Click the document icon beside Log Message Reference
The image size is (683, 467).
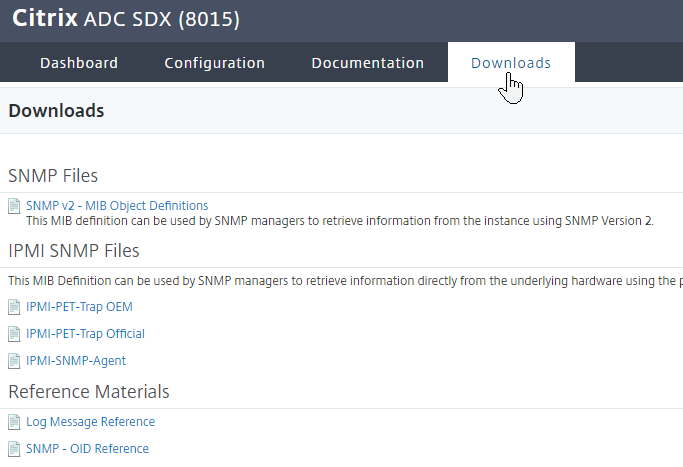pos(14,422)
